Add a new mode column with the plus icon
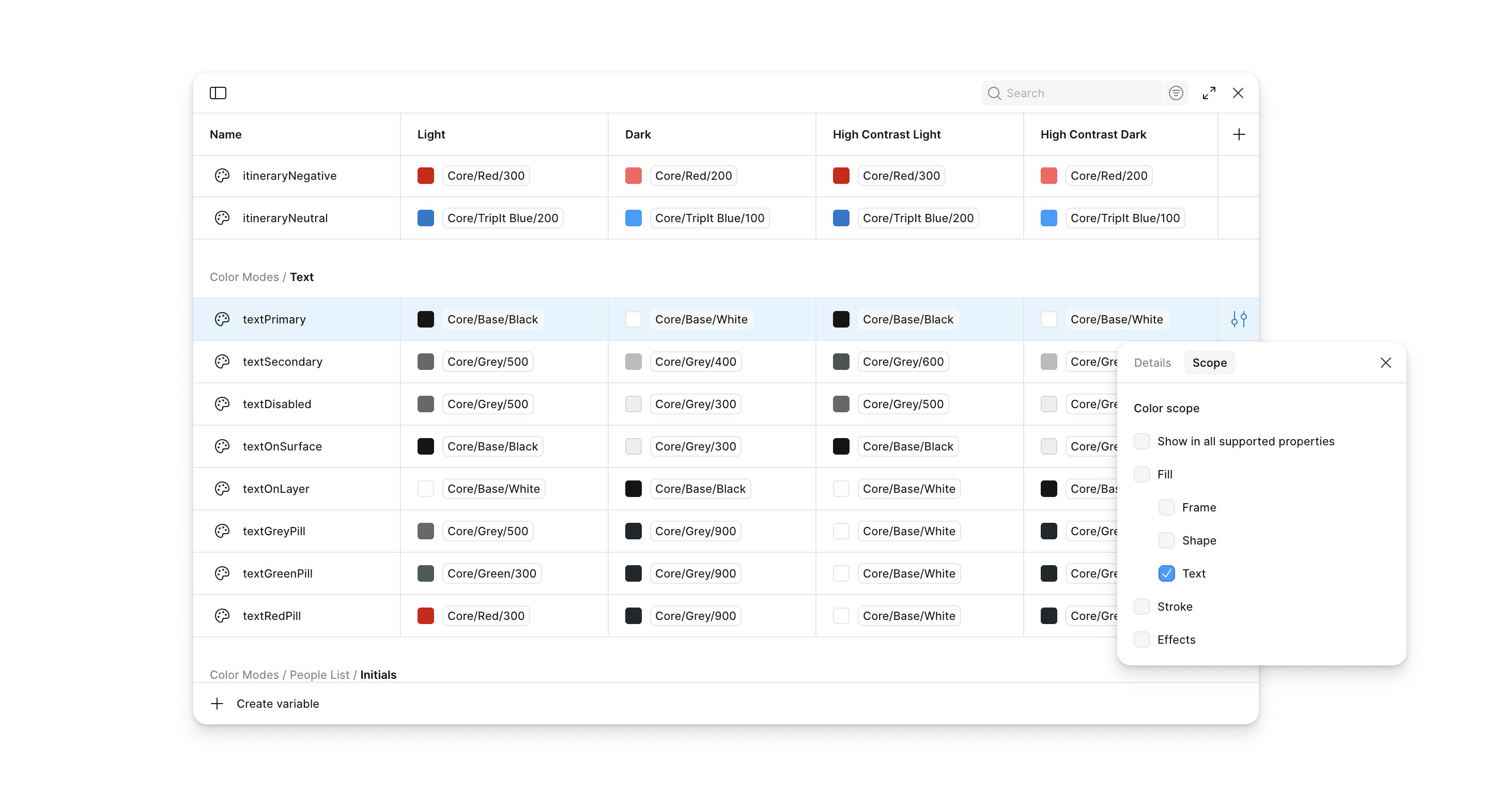This screenshot has height=809, width=1512. pos(1239,134)
